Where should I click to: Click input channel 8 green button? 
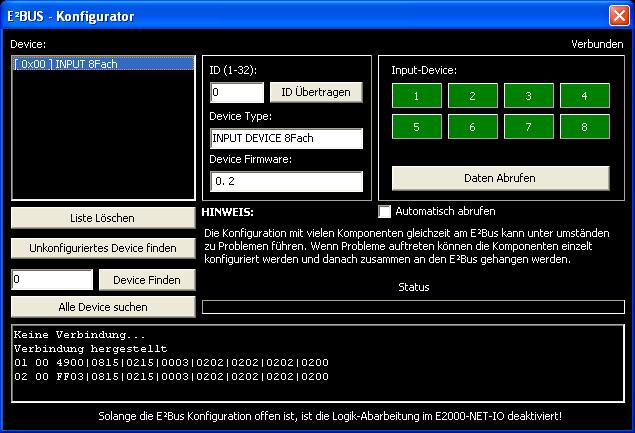tap(585, 127)
